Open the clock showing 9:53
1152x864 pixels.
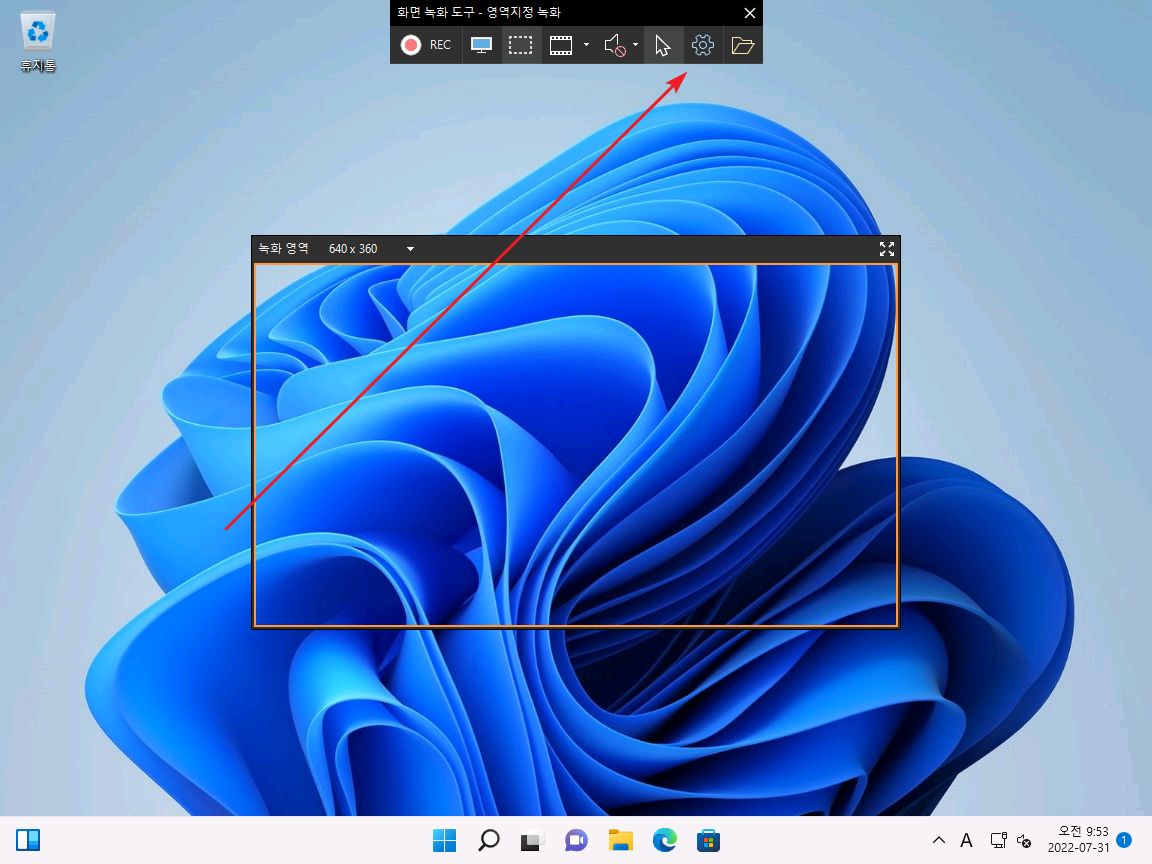click(x=1079, y=839)
